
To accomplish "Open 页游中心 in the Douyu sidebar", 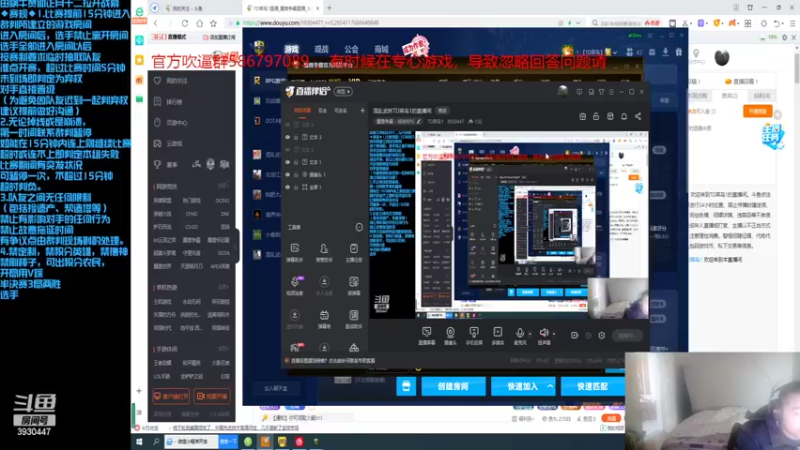I will [177, 123].
